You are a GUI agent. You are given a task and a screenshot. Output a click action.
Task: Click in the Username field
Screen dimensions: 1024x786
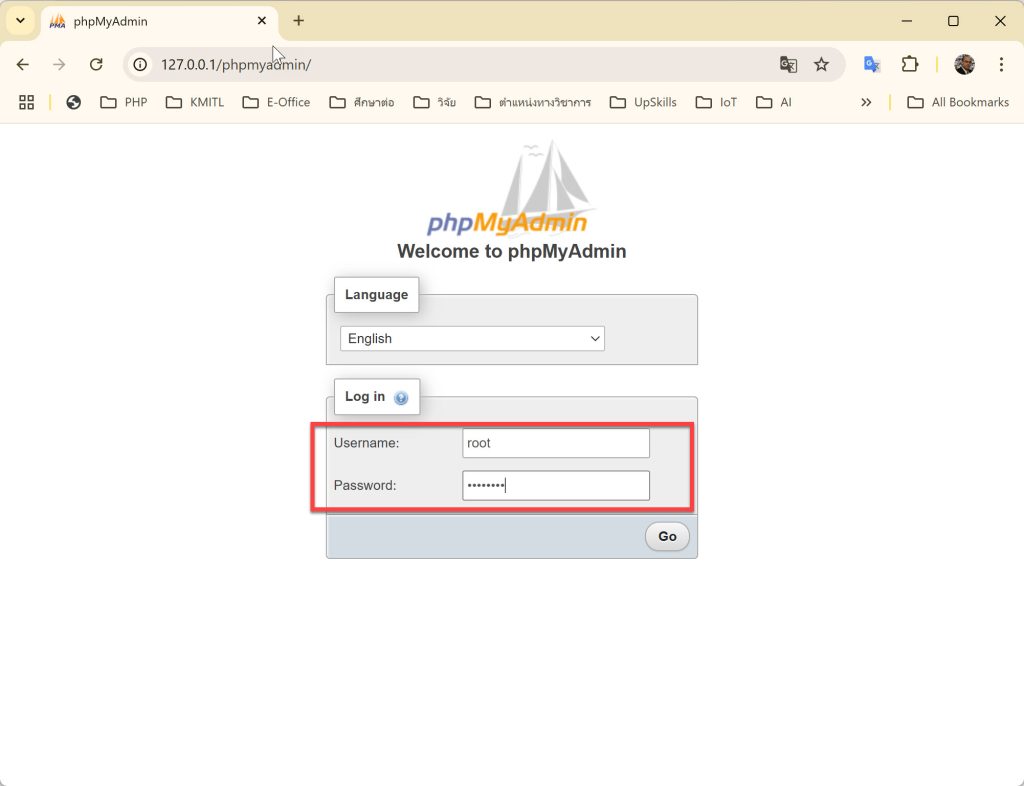click(556, 443)
